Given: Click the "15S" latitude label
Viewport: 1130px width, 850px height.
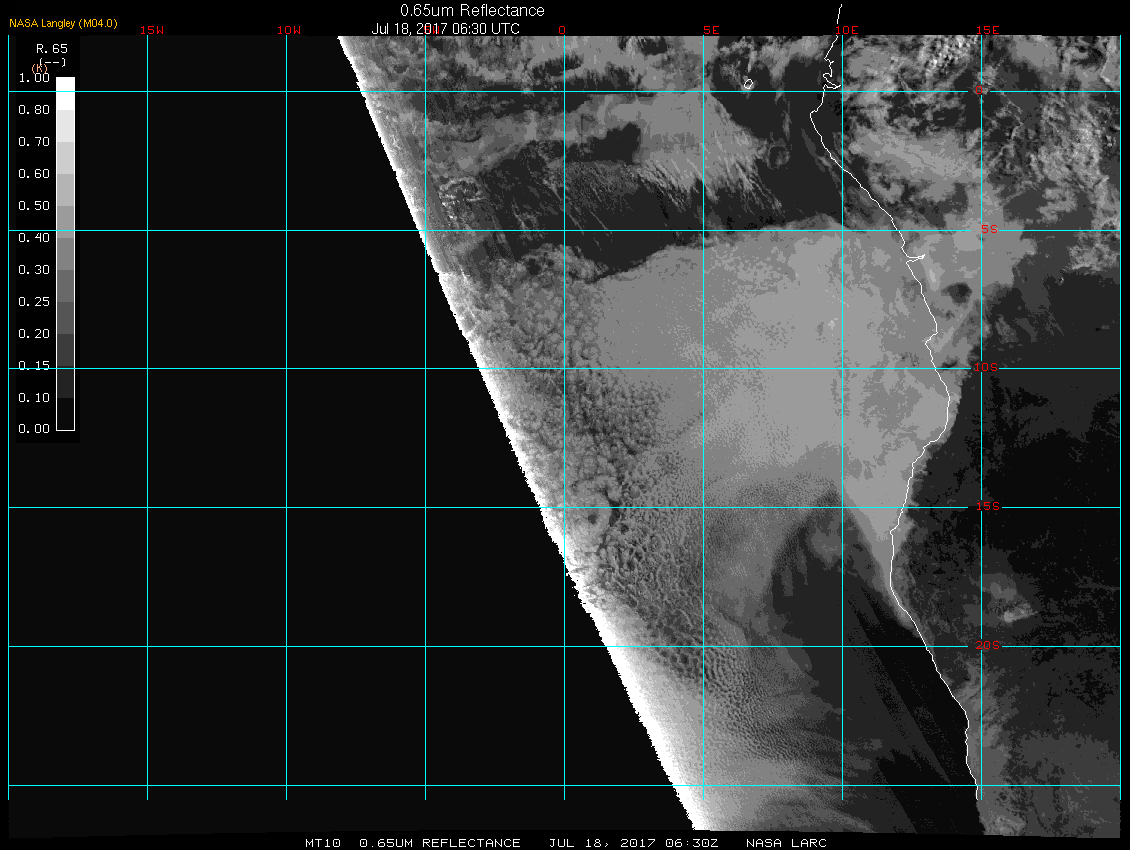Looking at the screenshot, I should click(x=988, y=507).
